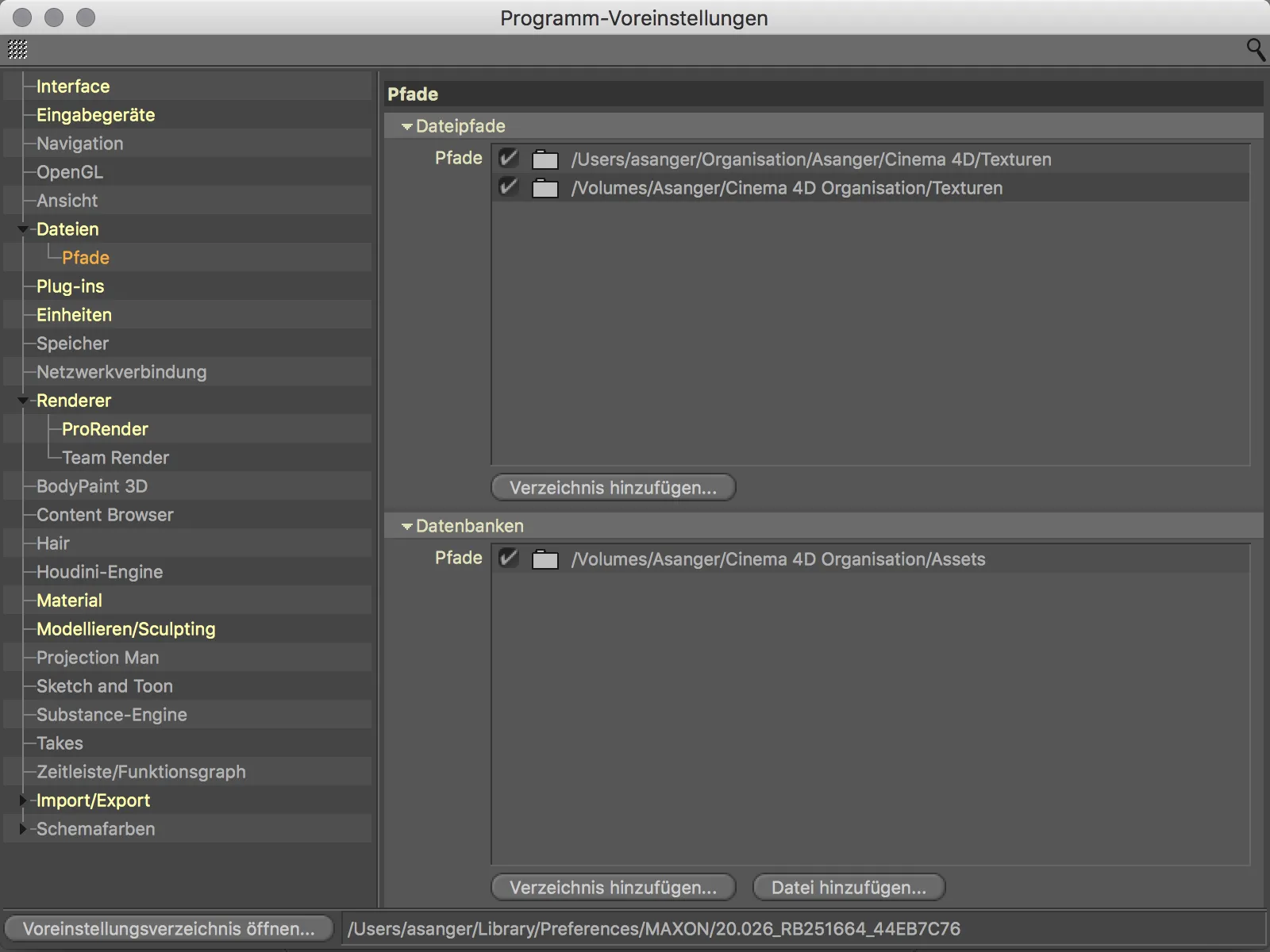Select Ansicht category
Viewport: 1270px width, 952px height.
(67, 201)
